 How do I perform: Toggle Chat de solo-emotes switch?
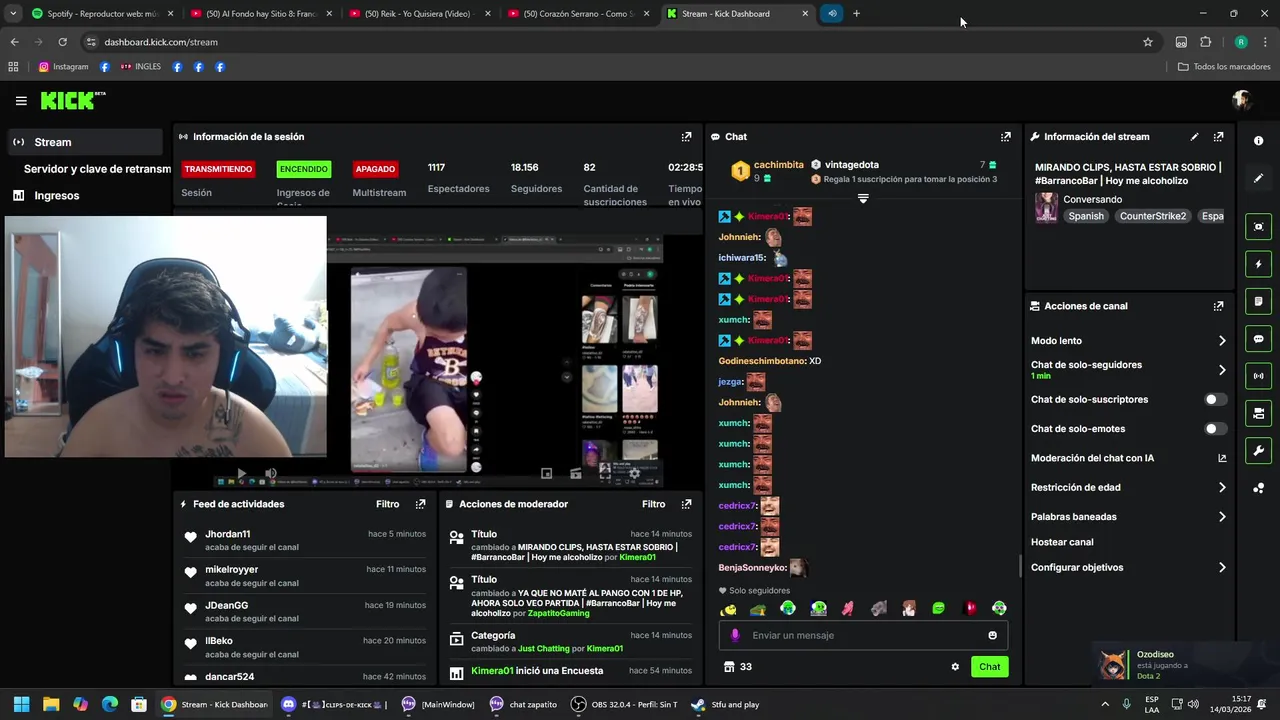[1215, 429]
